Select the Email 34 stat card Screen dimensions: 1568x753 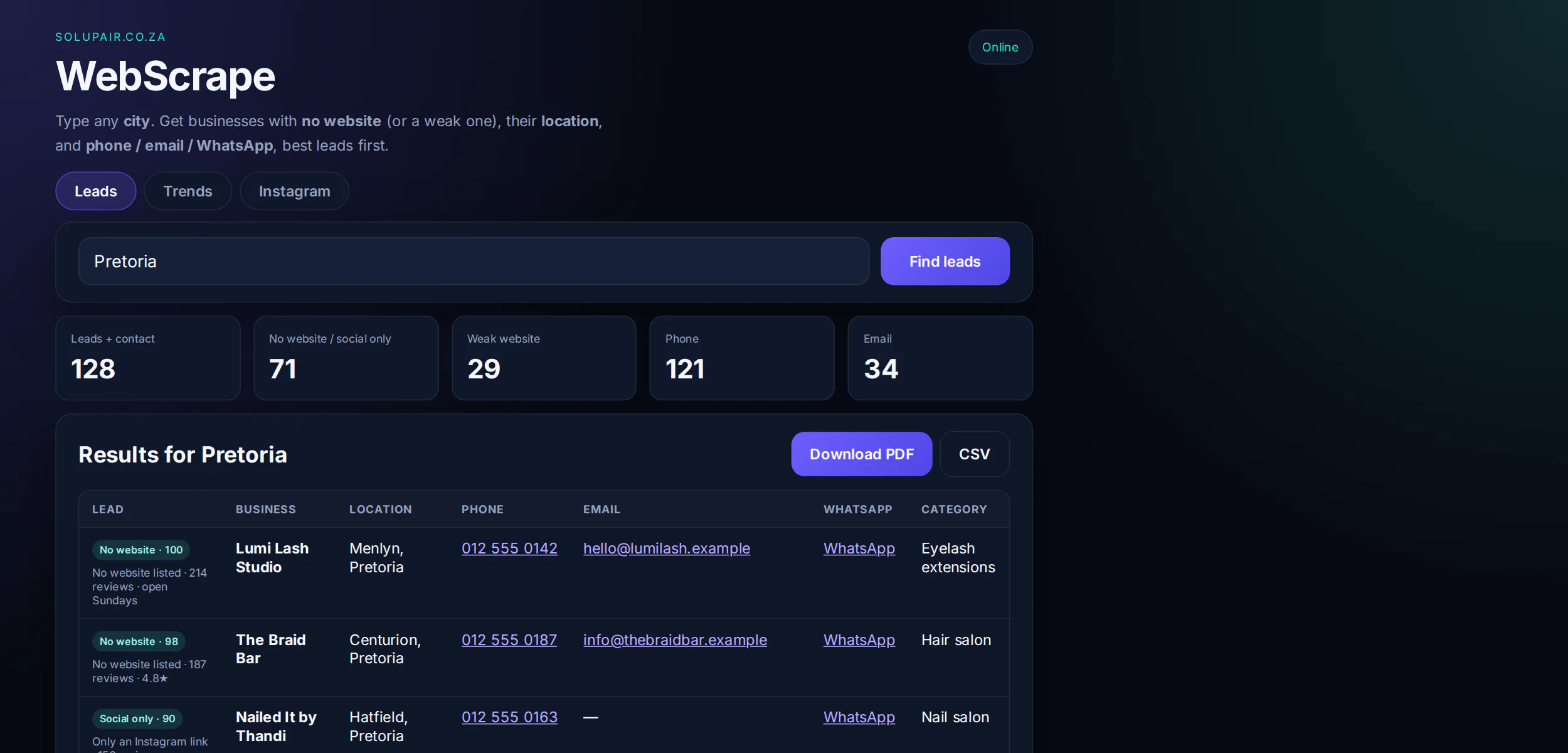point(940,358)
